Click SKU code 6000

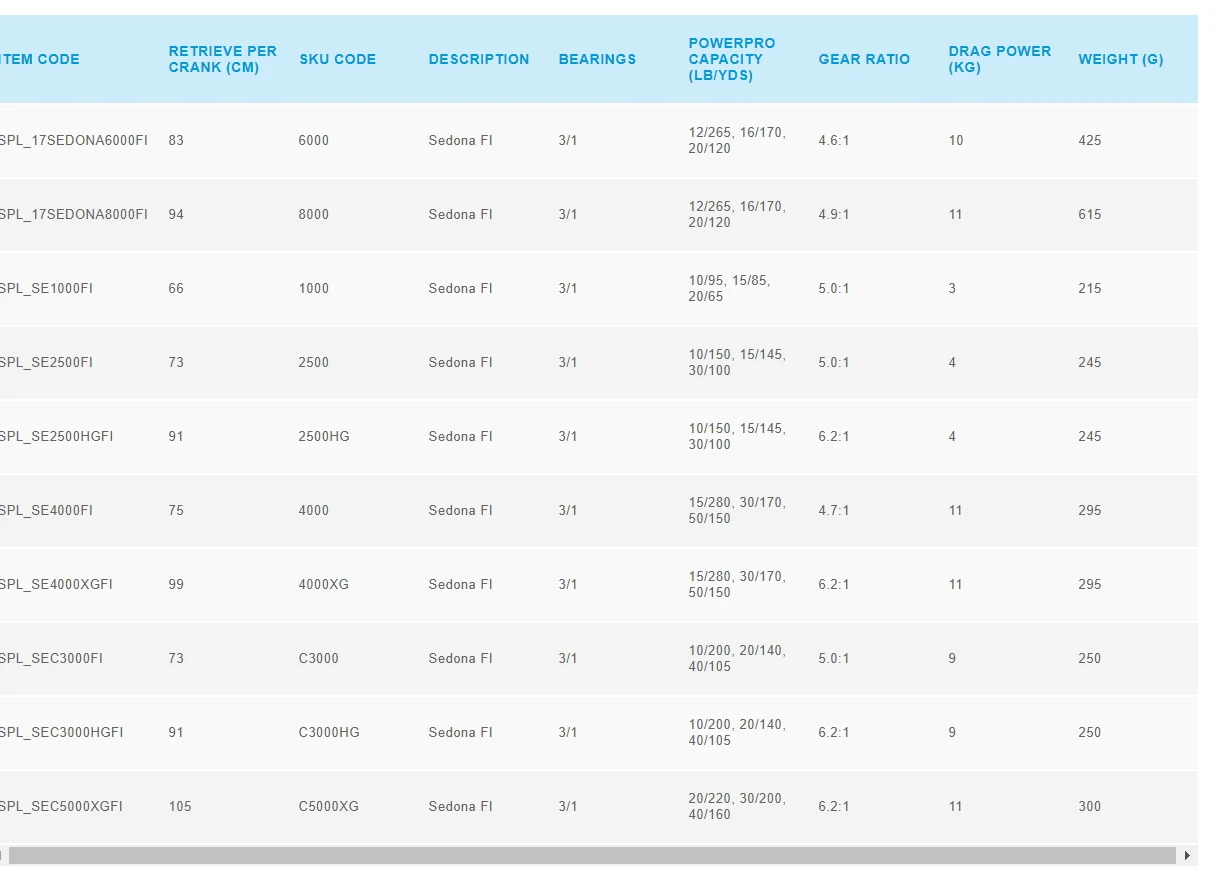click(313, 140)
